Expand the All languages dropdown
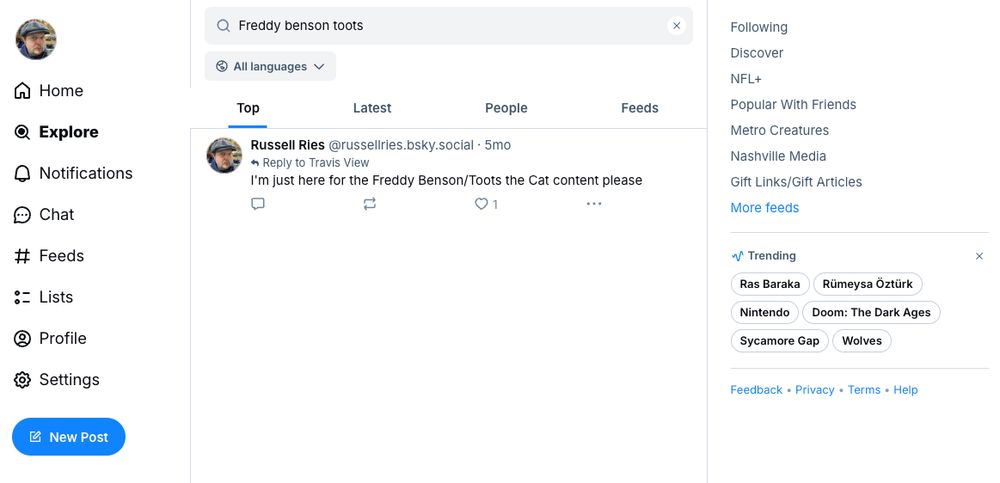This screenshot has height=483, width=1000. click(270, 67)
